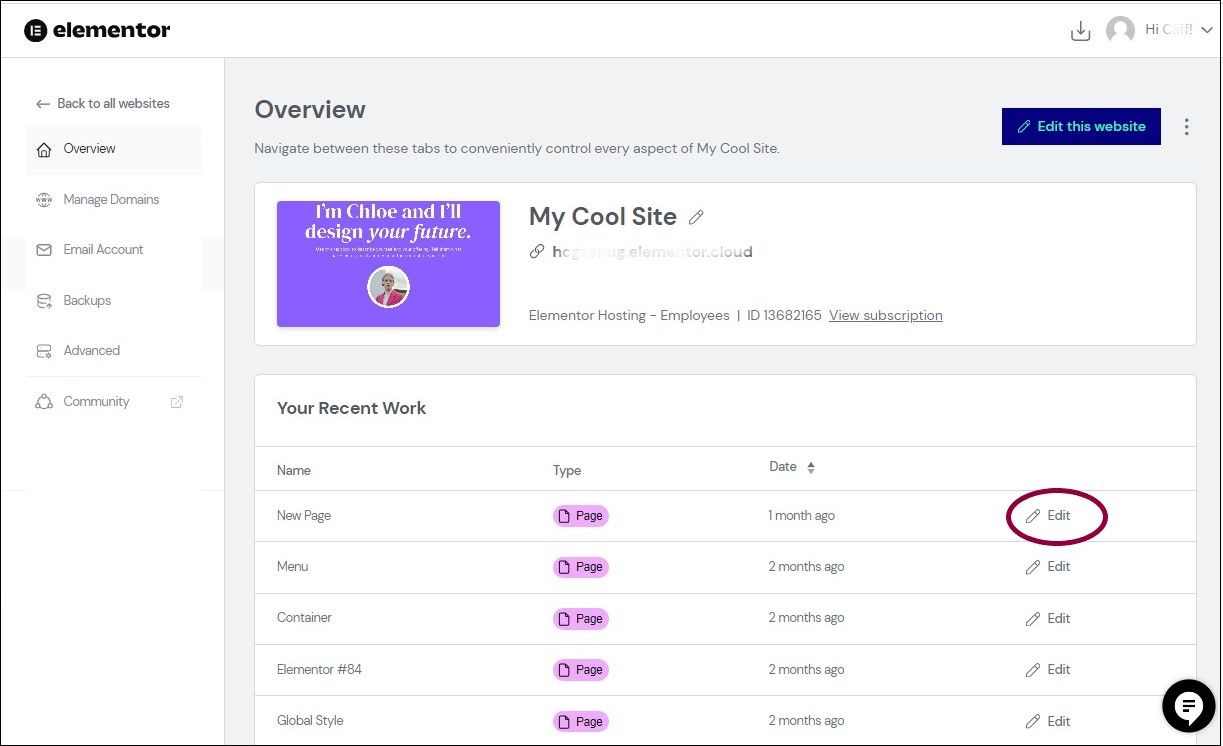
Task: Open the chat support bubble
Action: [1189, 707]
